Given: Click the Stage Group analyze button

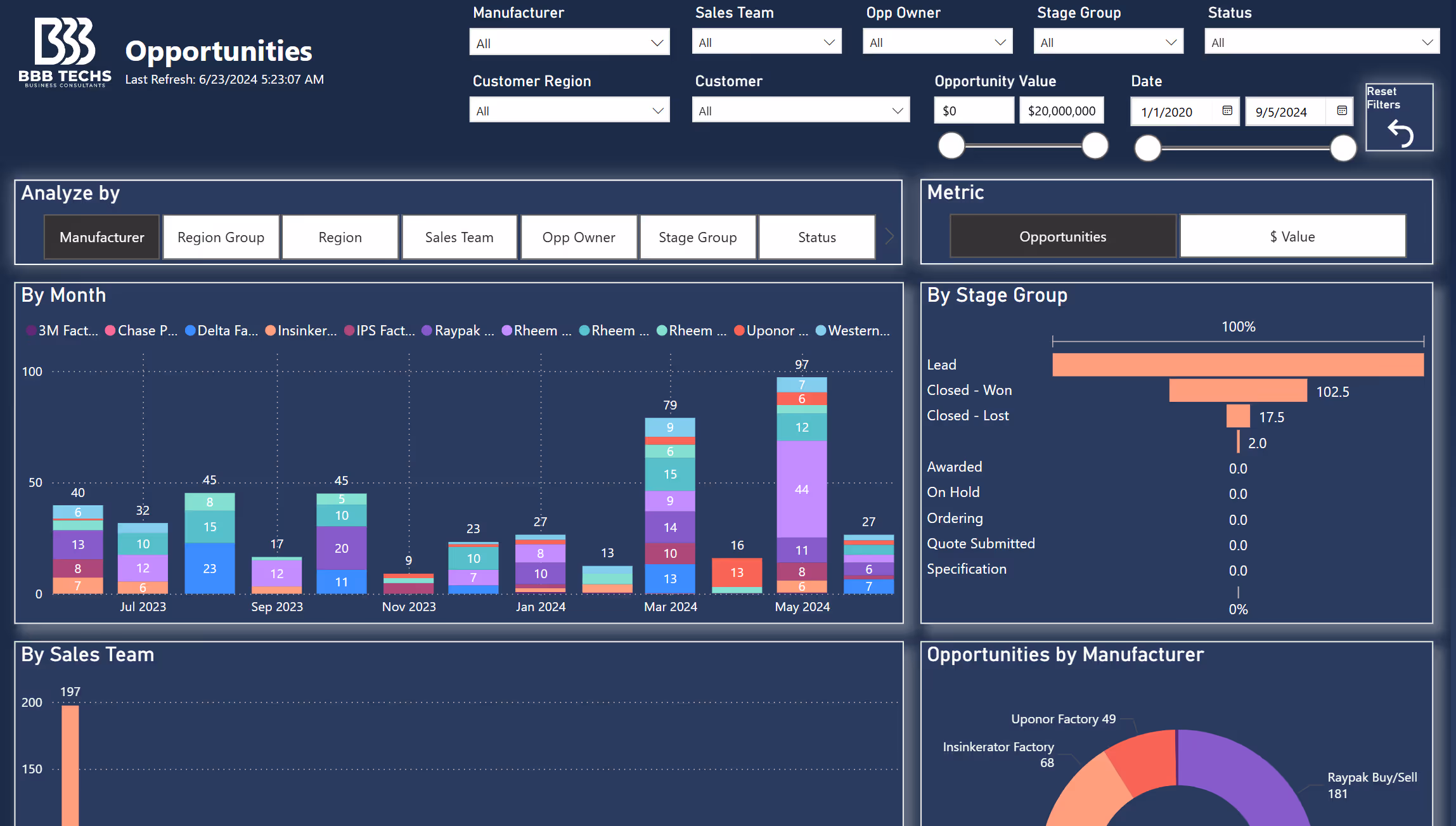Looking at the screenshot, I should [x=697, y=237].
